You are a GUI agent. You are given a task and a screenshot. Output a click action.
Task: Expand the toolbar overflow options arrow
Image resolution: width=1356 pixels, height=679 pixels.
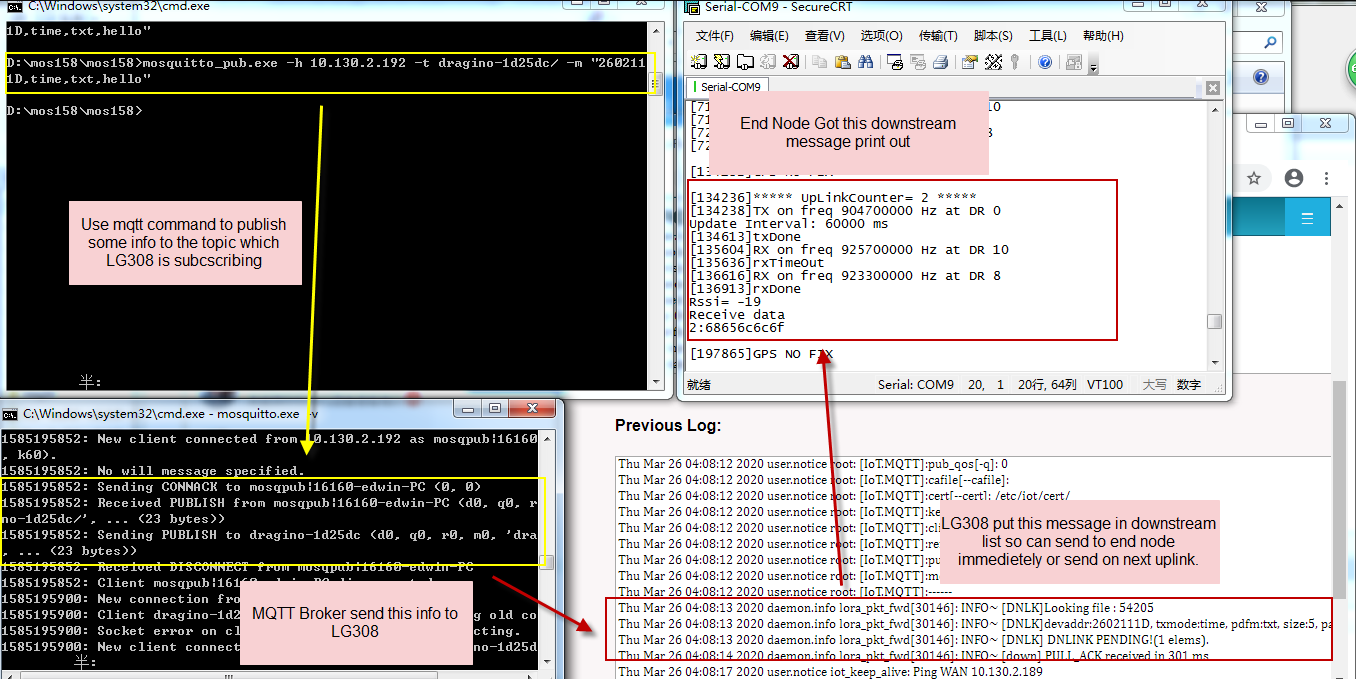(x=1093, y=66)
